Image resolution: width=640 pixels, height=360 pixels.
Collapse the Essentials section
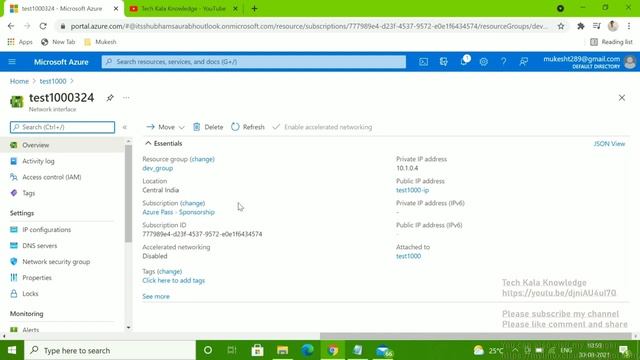click(x=163, y=143)
